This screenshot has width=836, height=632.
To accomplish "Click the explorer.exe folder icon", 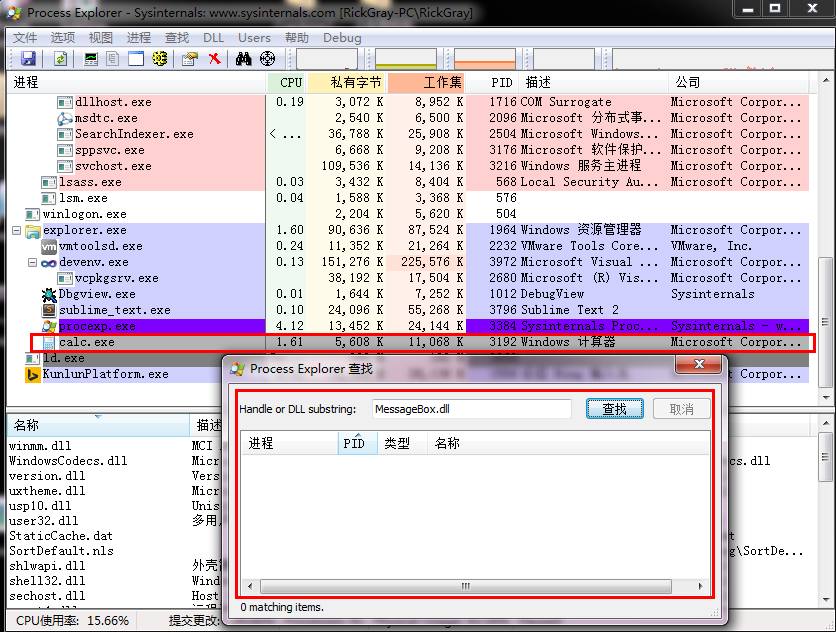I will tap(33, 231).
